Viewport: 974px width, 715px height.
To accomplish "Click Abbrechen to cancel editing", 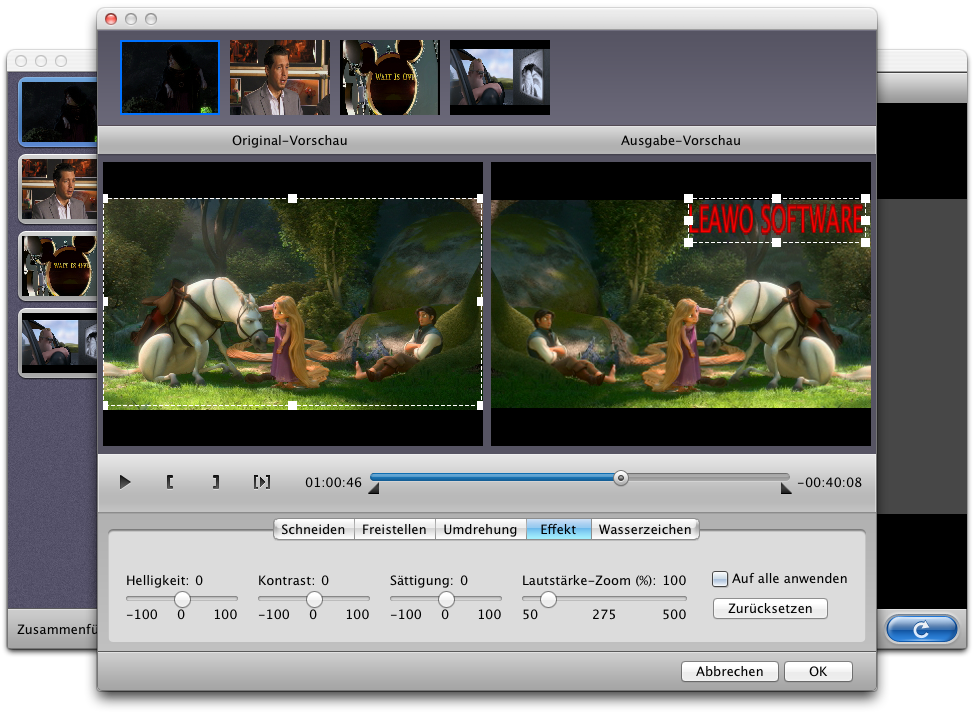I will [729, 671].
